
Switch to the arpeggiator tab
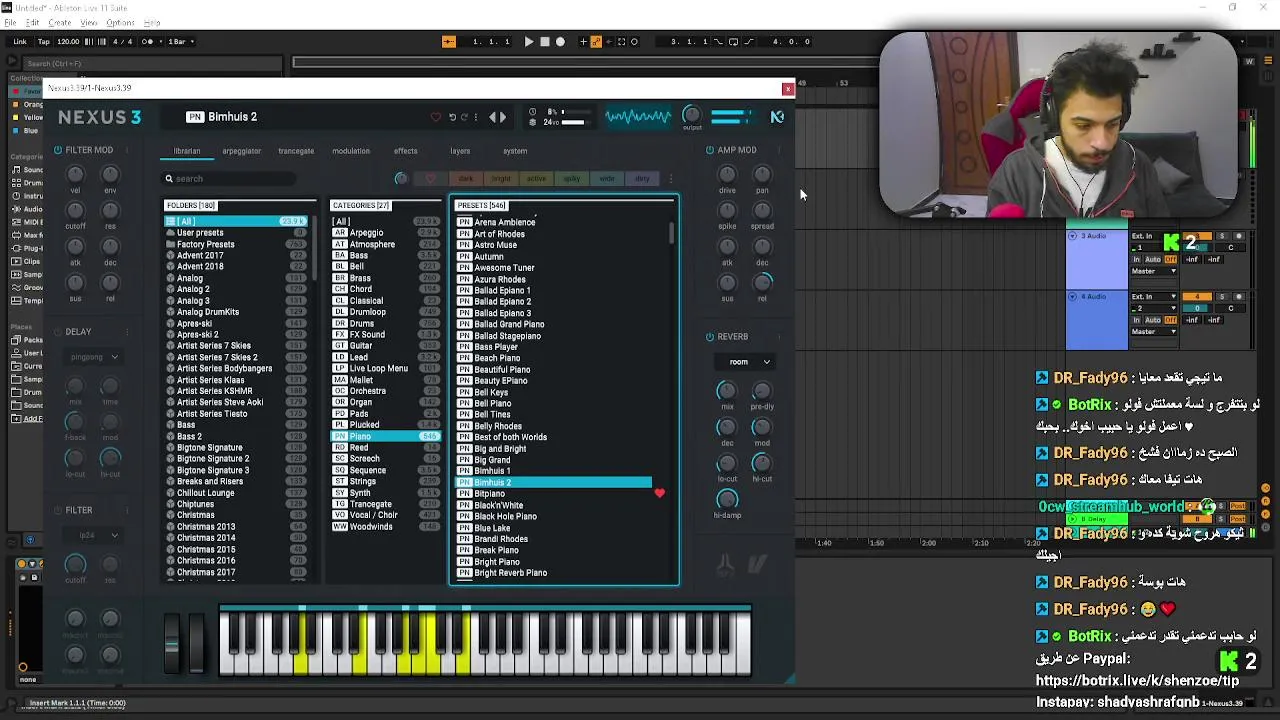tap(241, 151)
